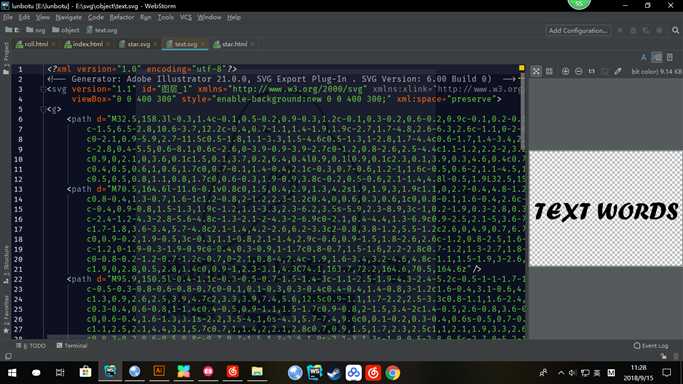Zoom out on the SVG preview
The width and height of the screenshot is (683, 384).
(578, 71)
